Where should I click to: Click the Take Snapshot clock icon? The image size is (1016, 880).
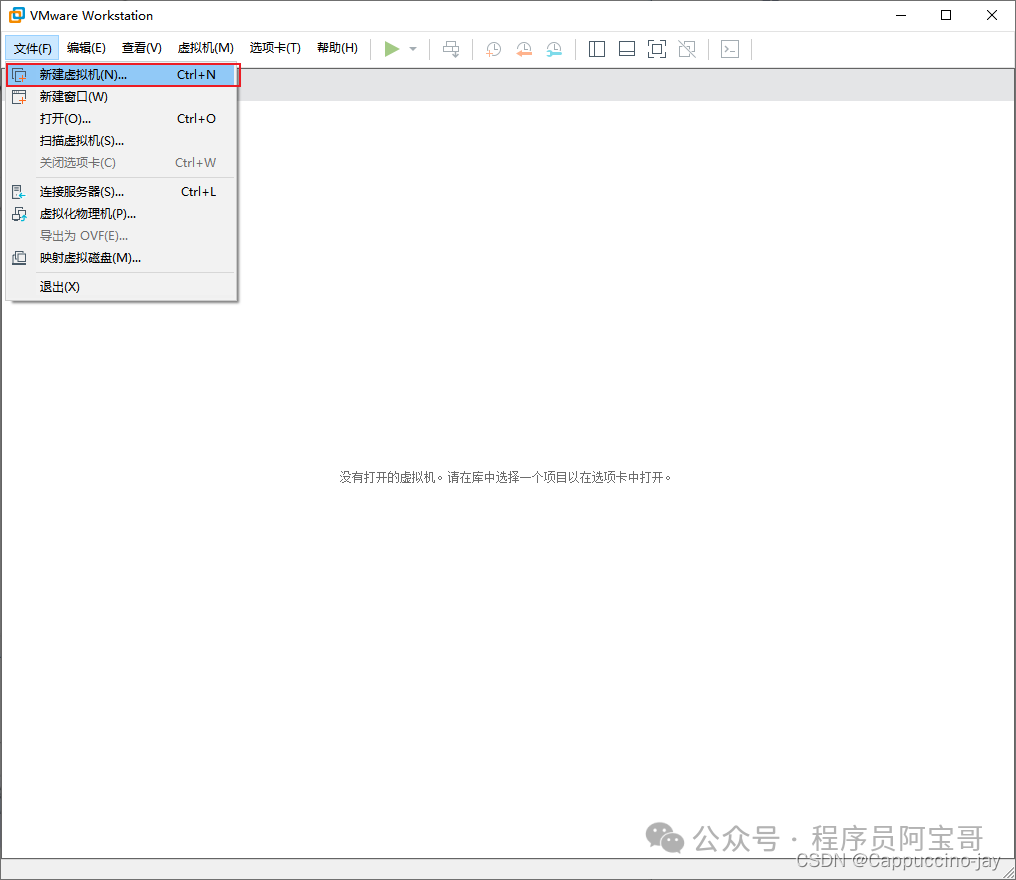point(493,49)
